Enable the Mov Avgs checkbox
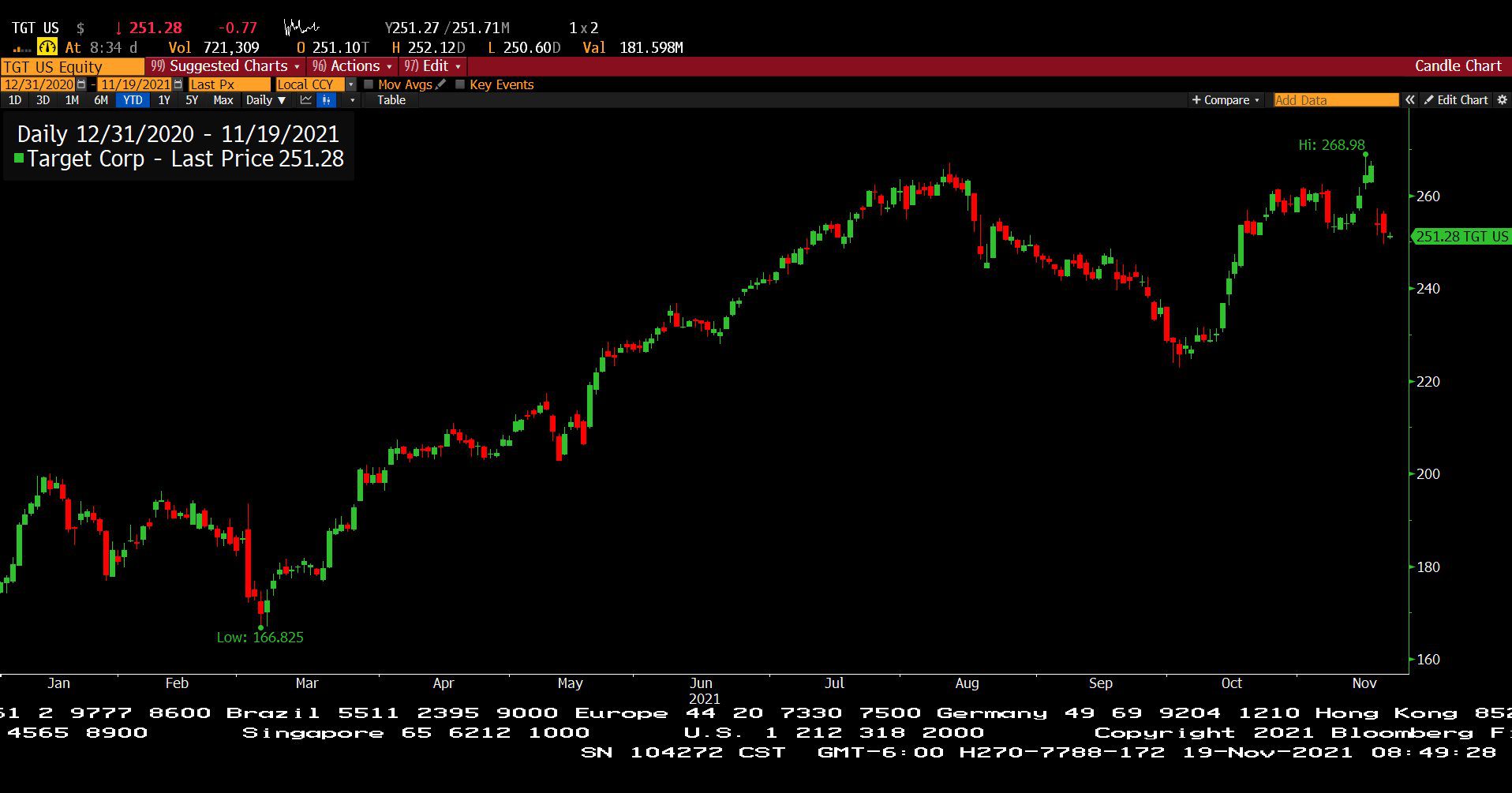The height and width of the screenshot is (793, 1512). tap(369, 84)
